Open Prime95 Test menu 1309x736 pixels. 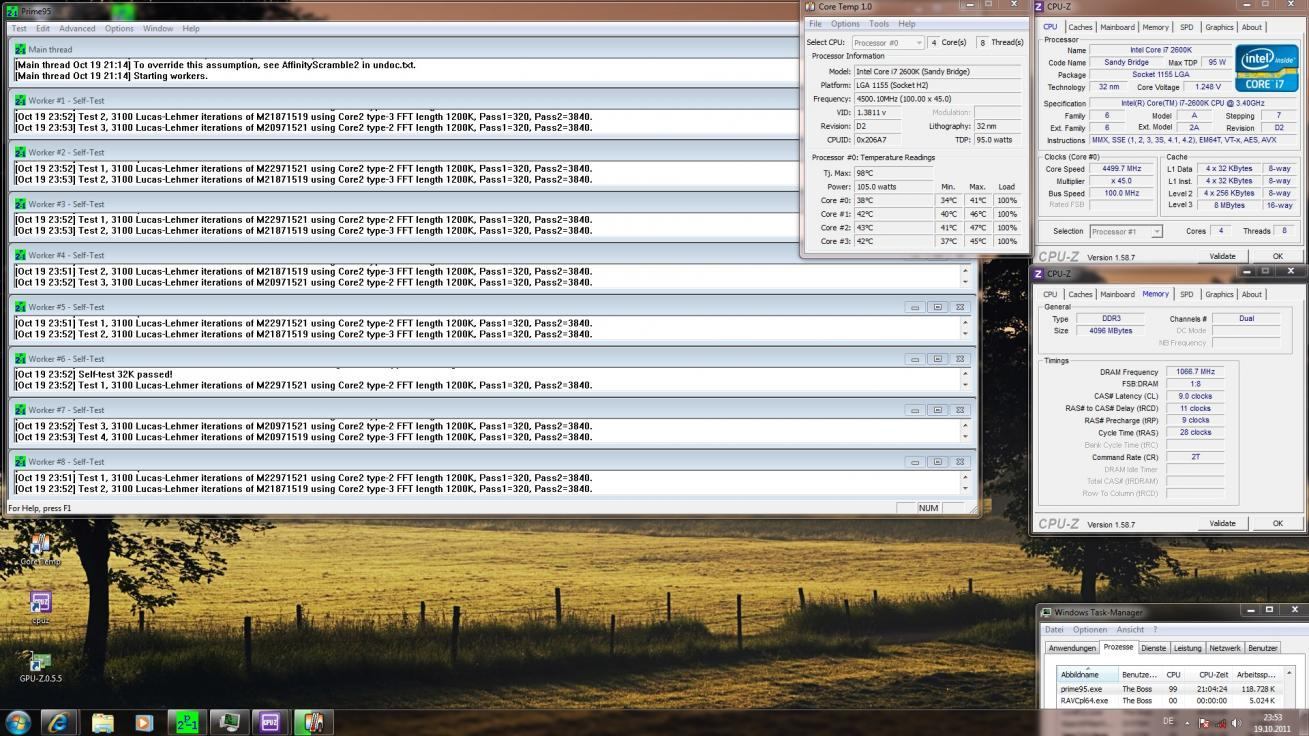[x=19, y=28]
